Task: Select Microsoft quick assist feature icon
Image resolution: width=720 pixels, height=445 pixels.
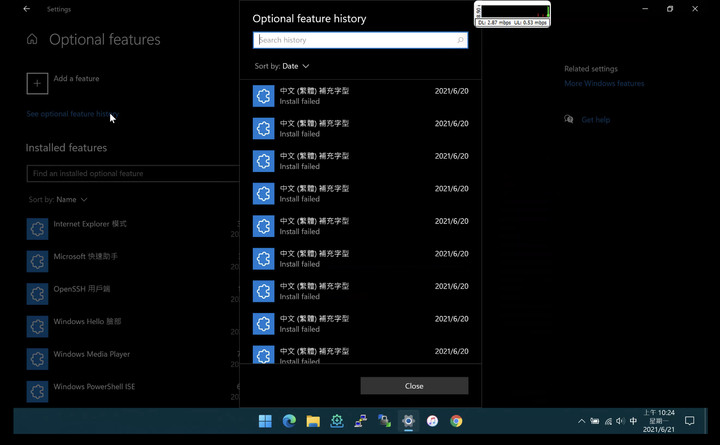Action: point(37,261)
